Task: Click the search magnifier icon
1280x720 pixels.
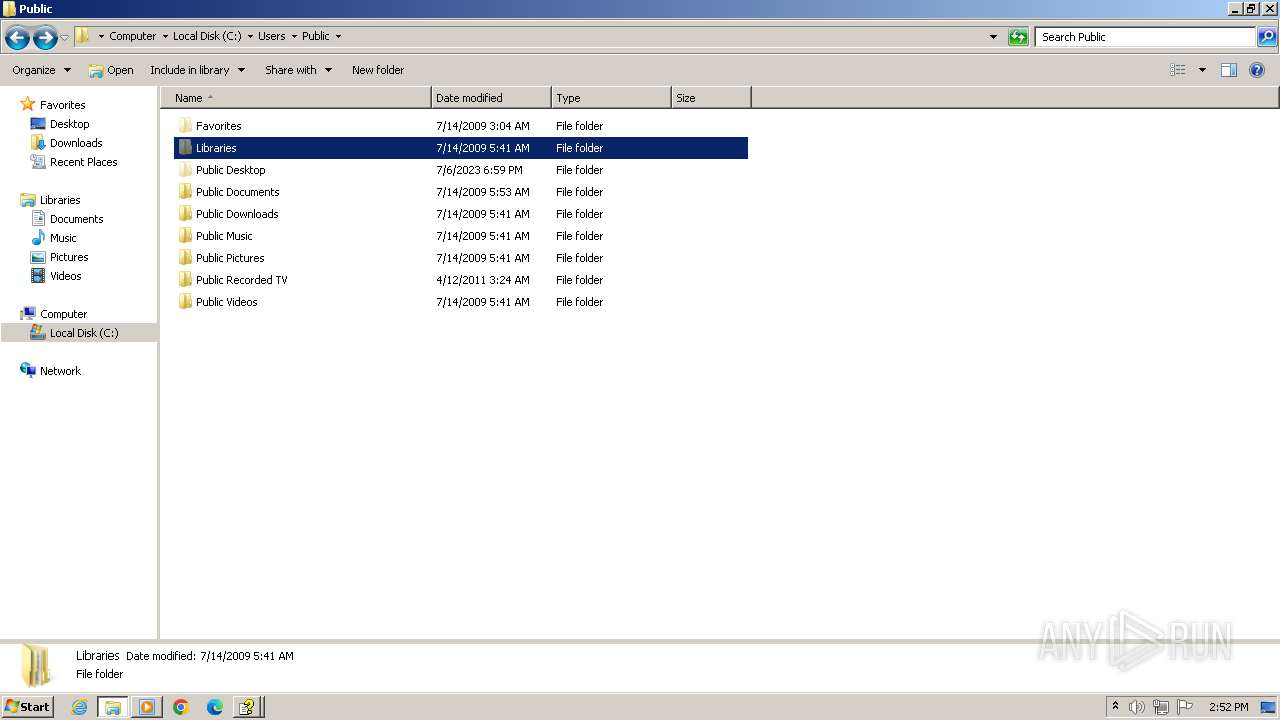Action: point(1267,37)
